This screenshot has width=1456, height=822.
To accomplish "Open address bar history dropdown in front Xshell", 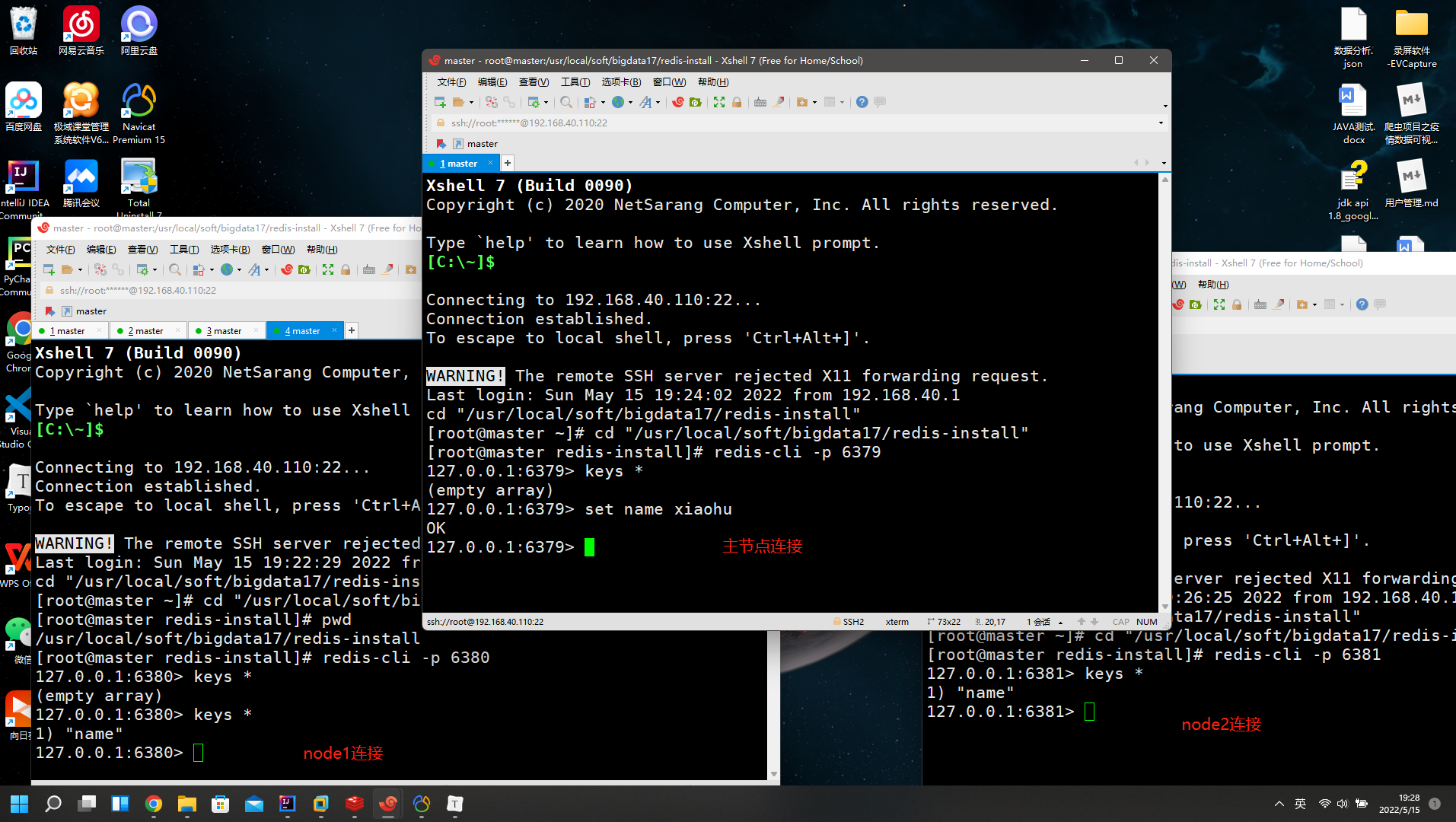I will tap(1161, 123).
